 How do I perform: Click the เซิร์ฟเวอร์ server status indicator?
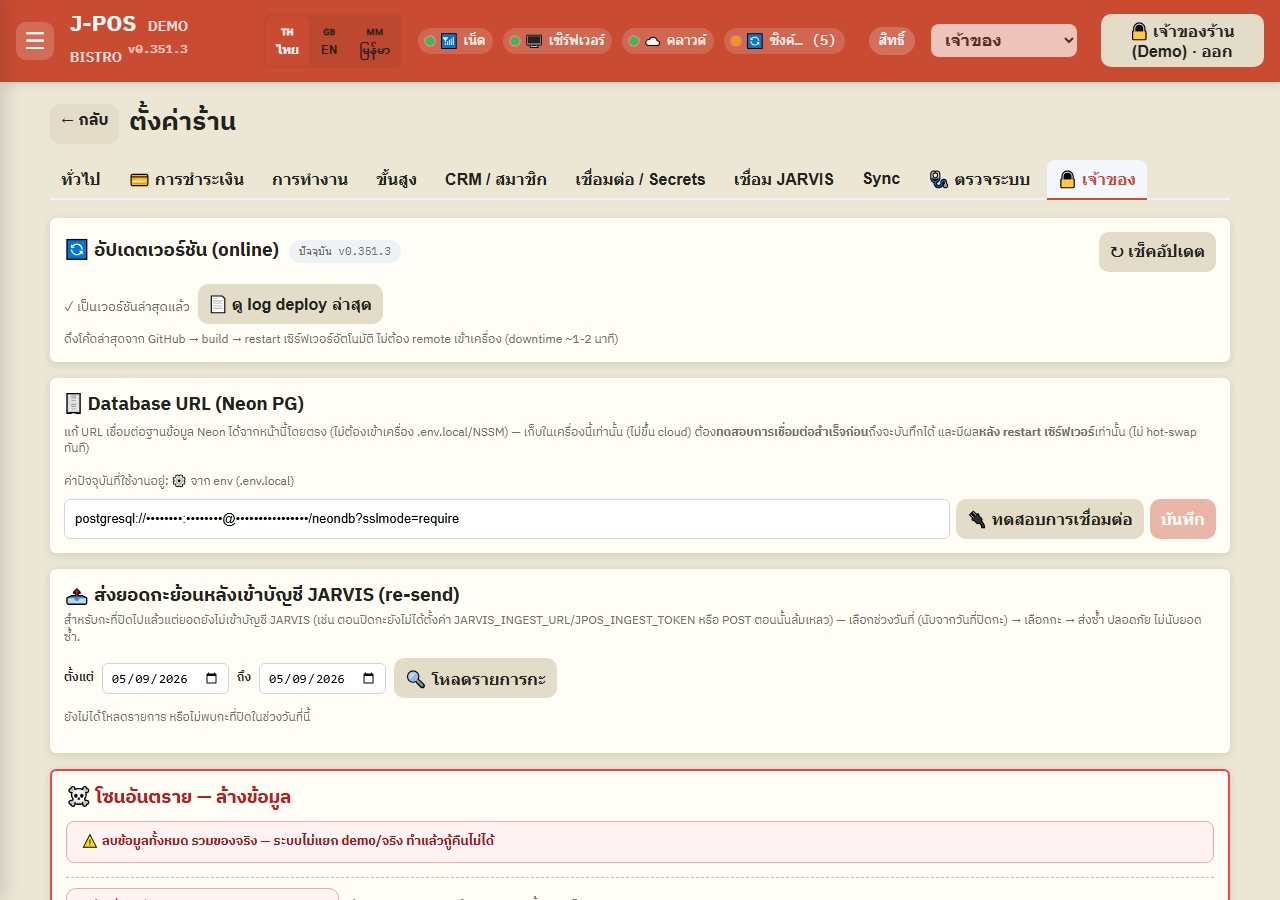point(557,41)
